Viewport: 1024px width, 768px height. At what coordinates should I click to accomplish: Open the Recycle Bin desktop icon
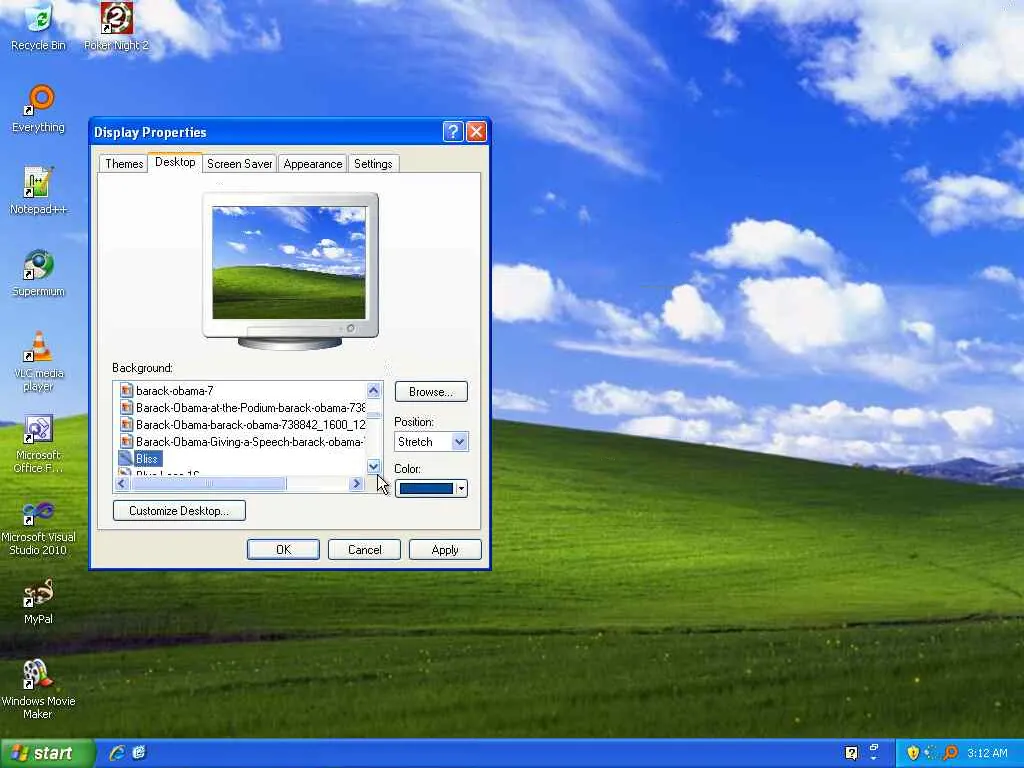pos(39,26)
